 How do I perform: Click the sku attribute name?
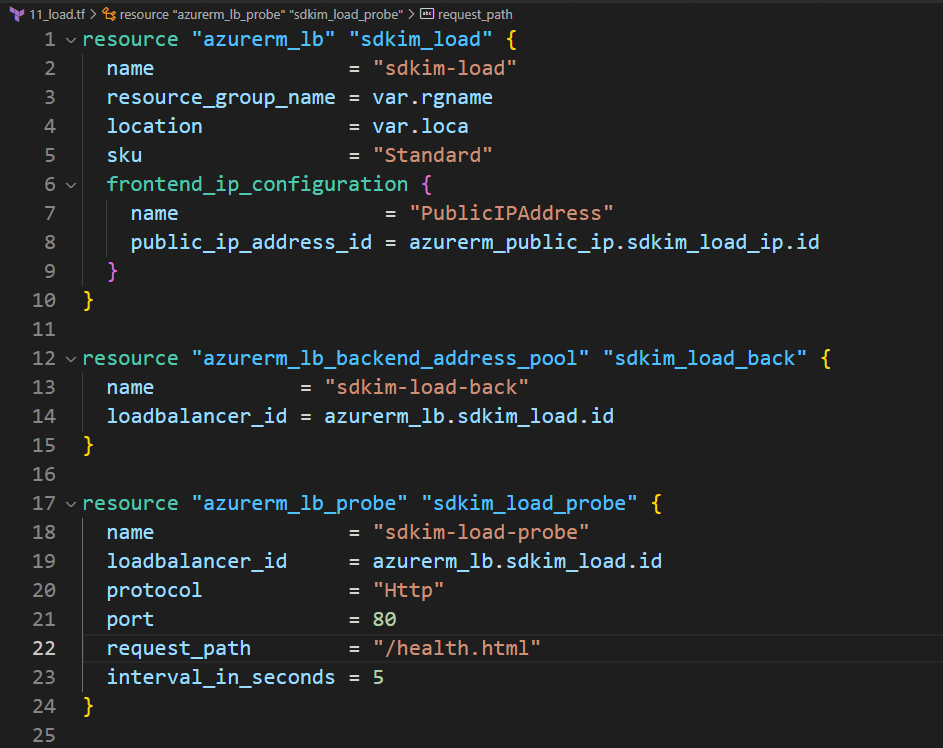pos(124,155)
